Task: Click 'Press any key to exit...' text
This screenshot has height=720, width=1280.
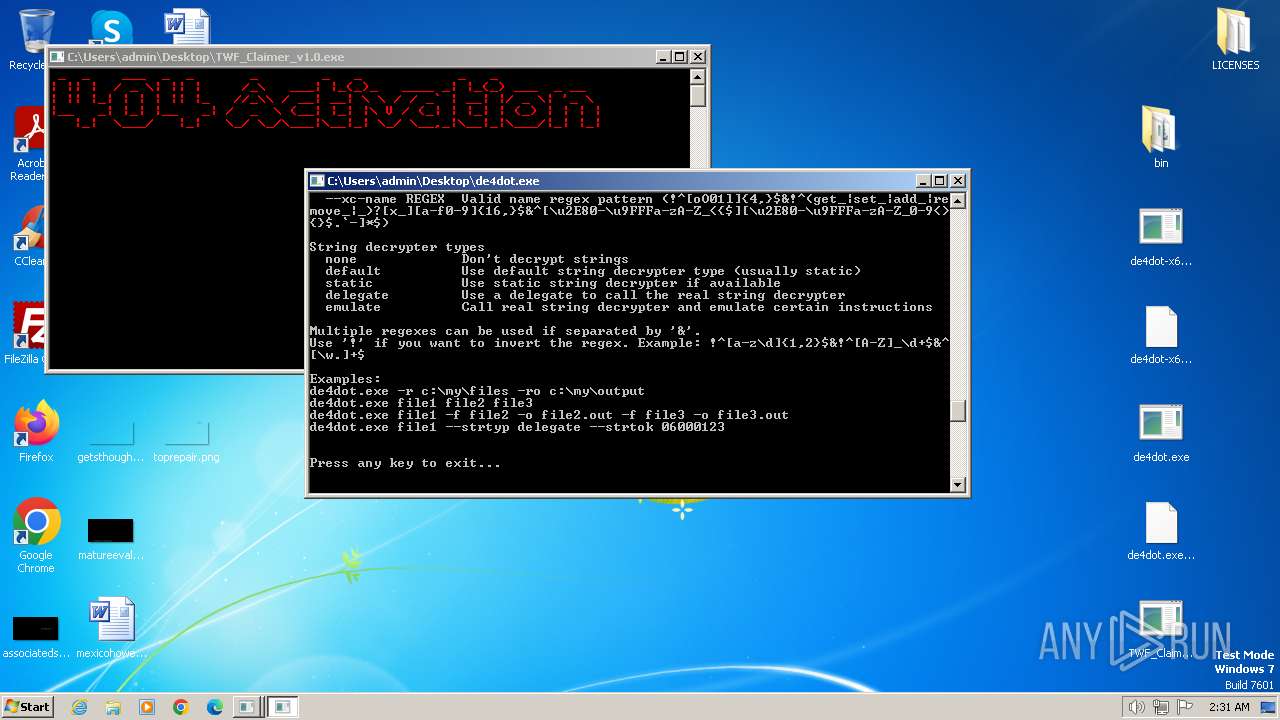Action: point(405,463)
